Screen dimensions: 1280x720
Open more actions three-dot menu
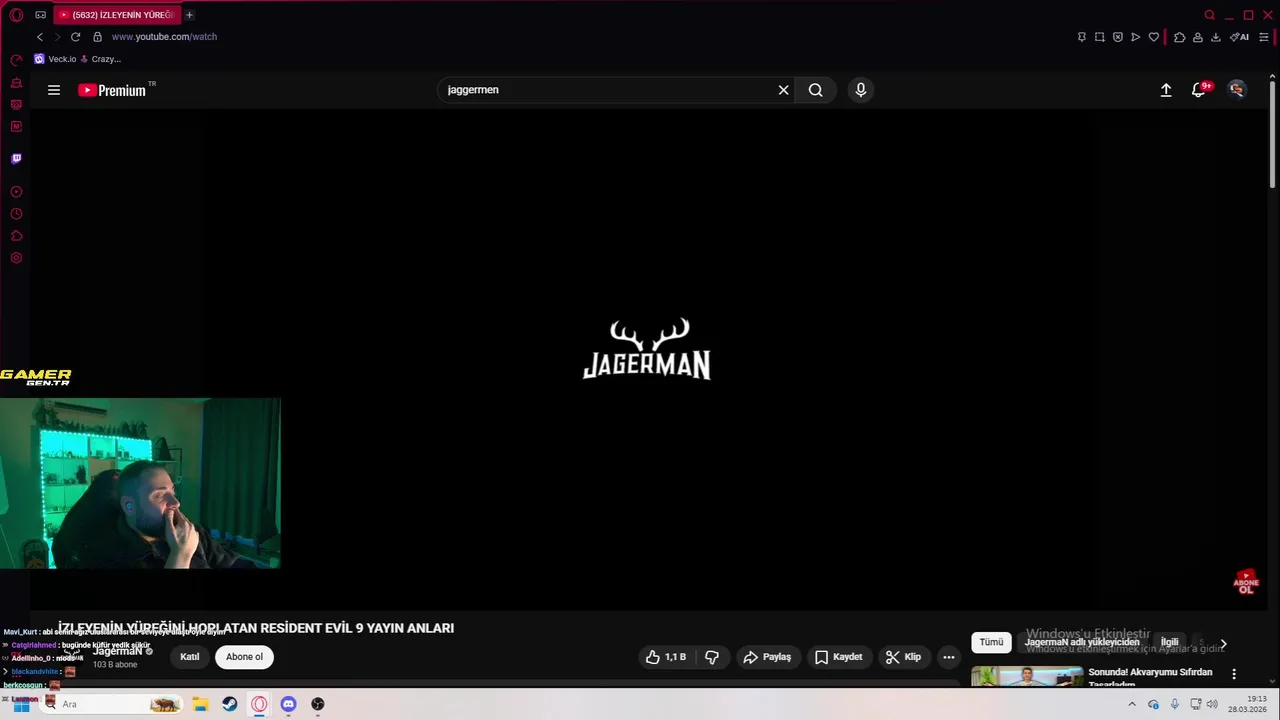[949, 657]
